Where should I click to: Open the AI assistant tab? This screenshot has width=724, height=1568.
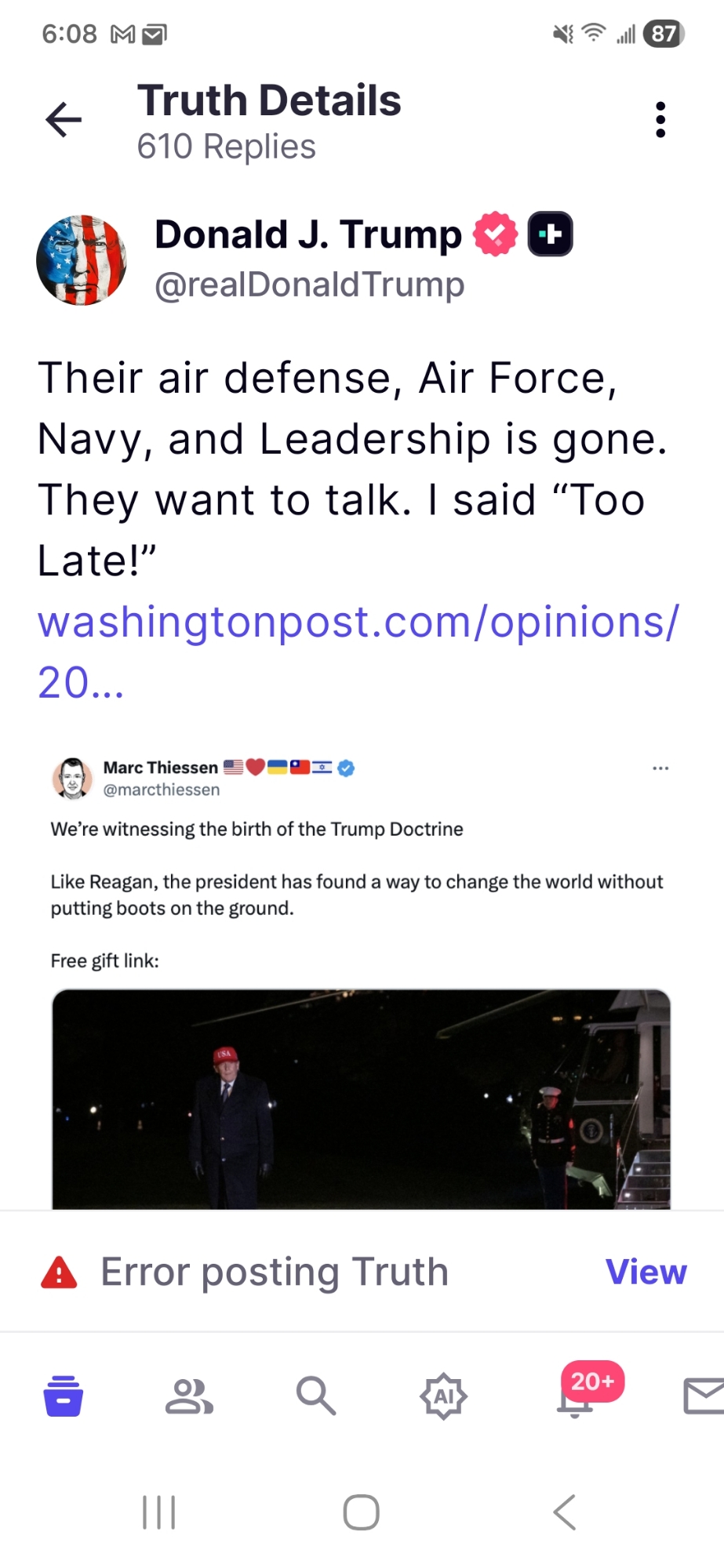tap(443, 1396)
